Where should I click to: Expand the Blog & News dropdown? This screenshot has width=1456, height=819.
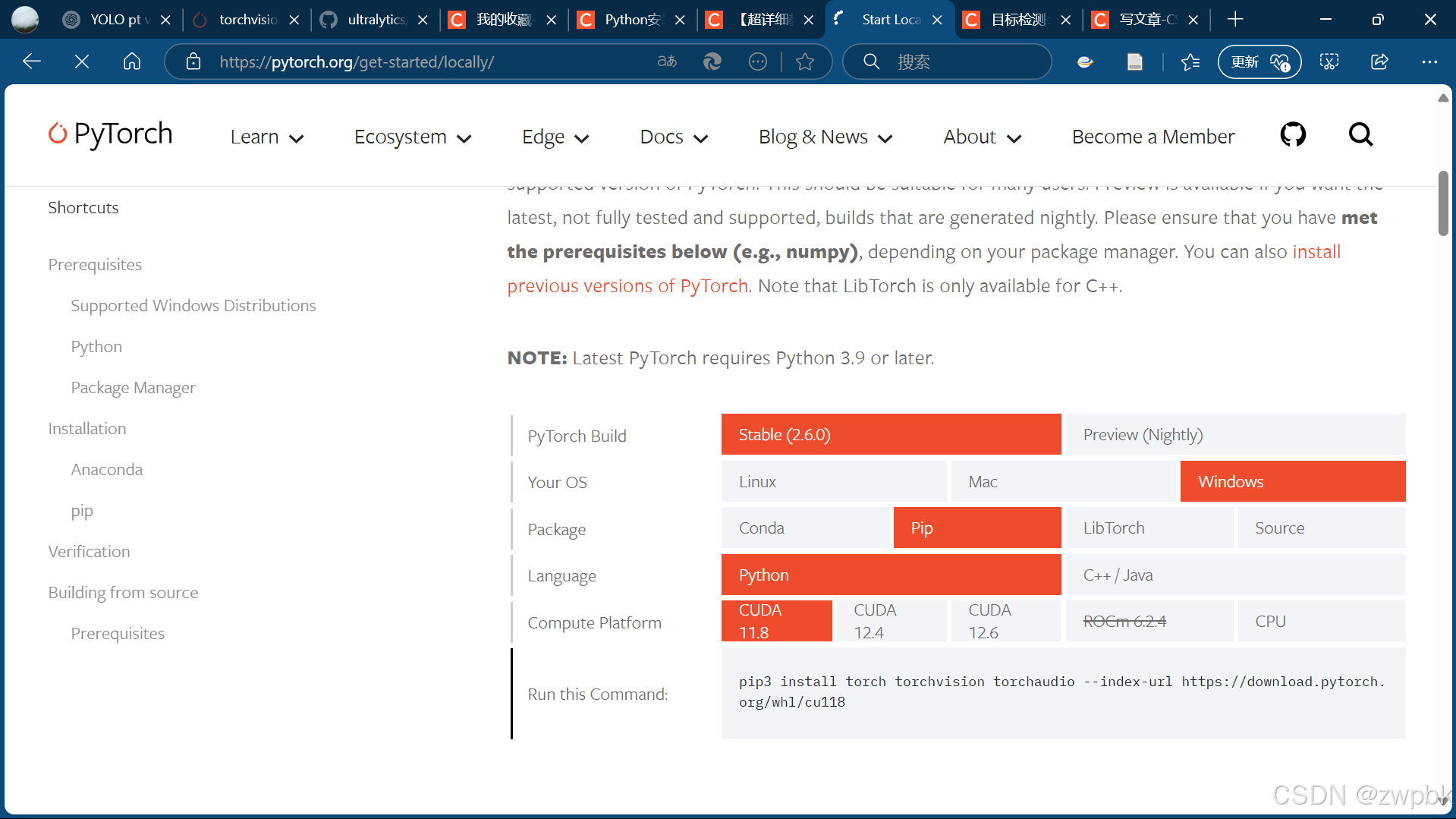point(825,137)
